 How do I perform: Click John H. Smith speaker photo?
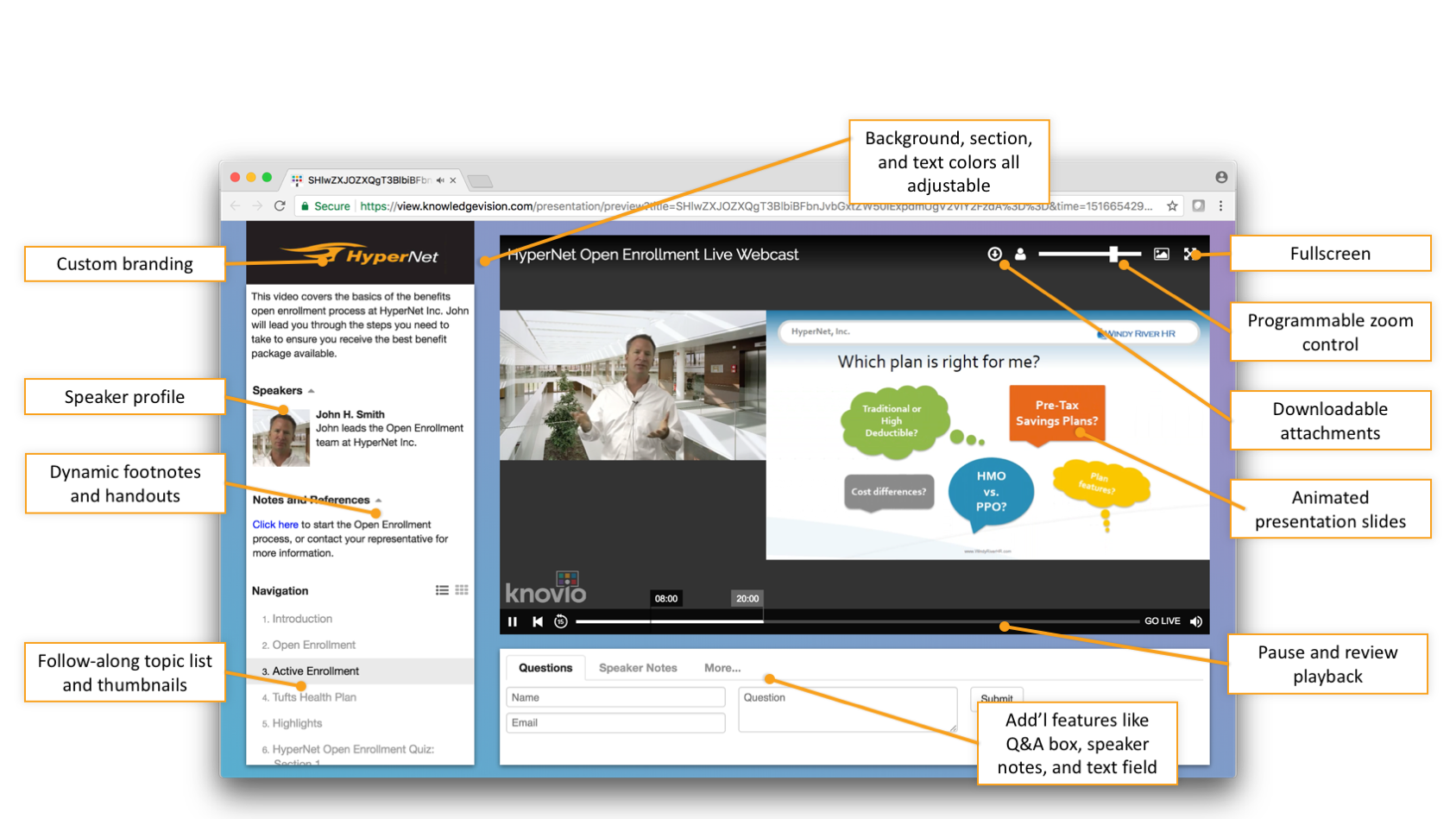click(x=280, y=438)
